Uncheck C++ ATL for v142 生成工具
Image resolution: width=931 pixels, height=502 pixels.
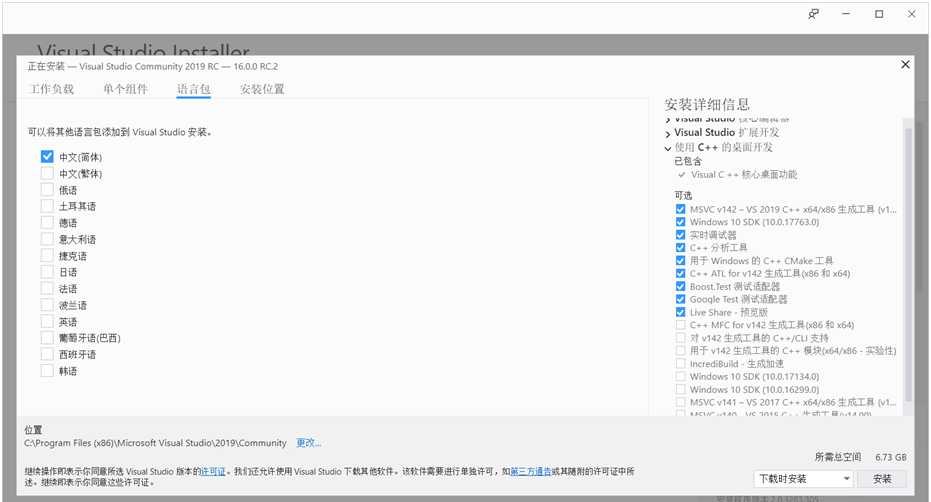pyautogui.click(x=680, y=273)
